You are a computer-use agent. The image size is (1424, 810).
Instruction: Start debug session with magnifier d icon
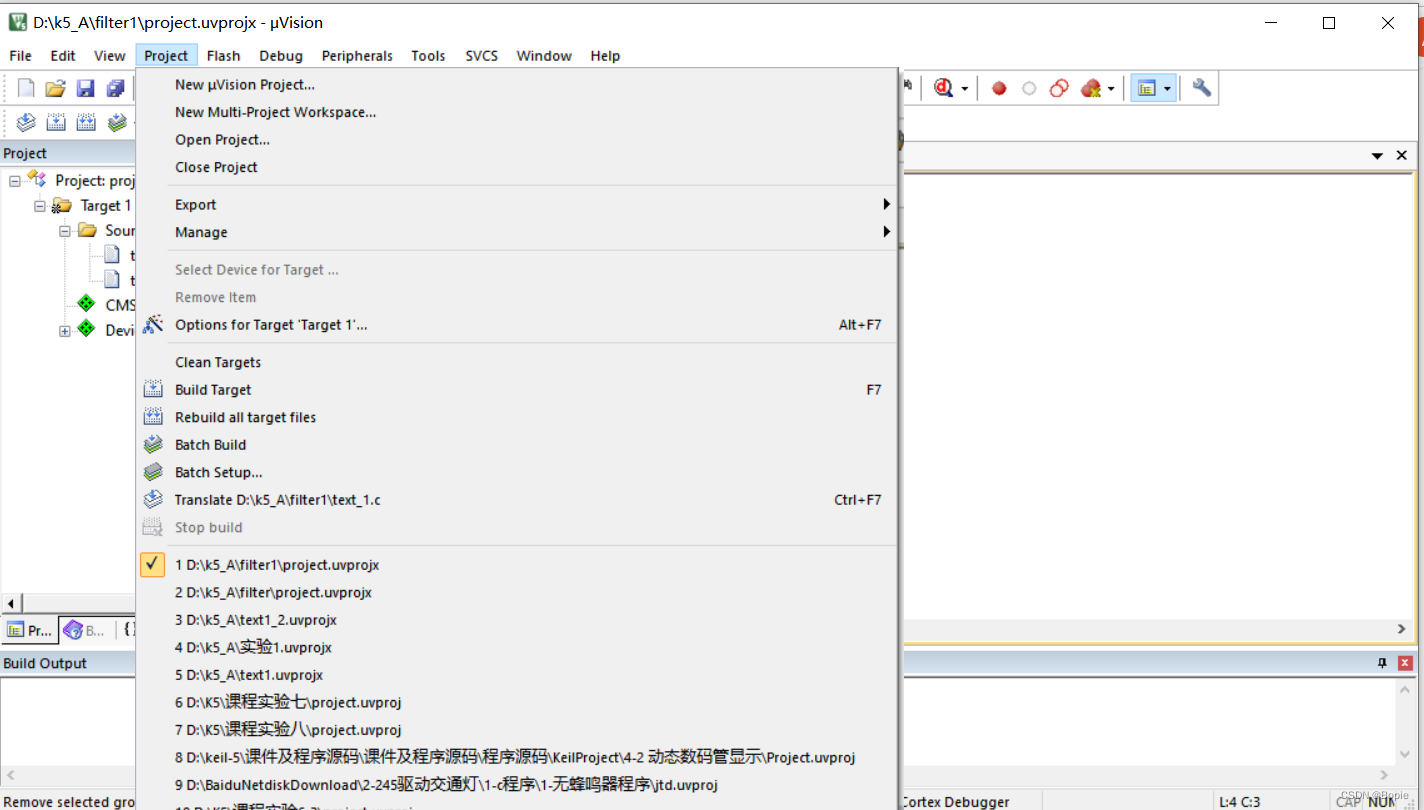click(943, 88)
